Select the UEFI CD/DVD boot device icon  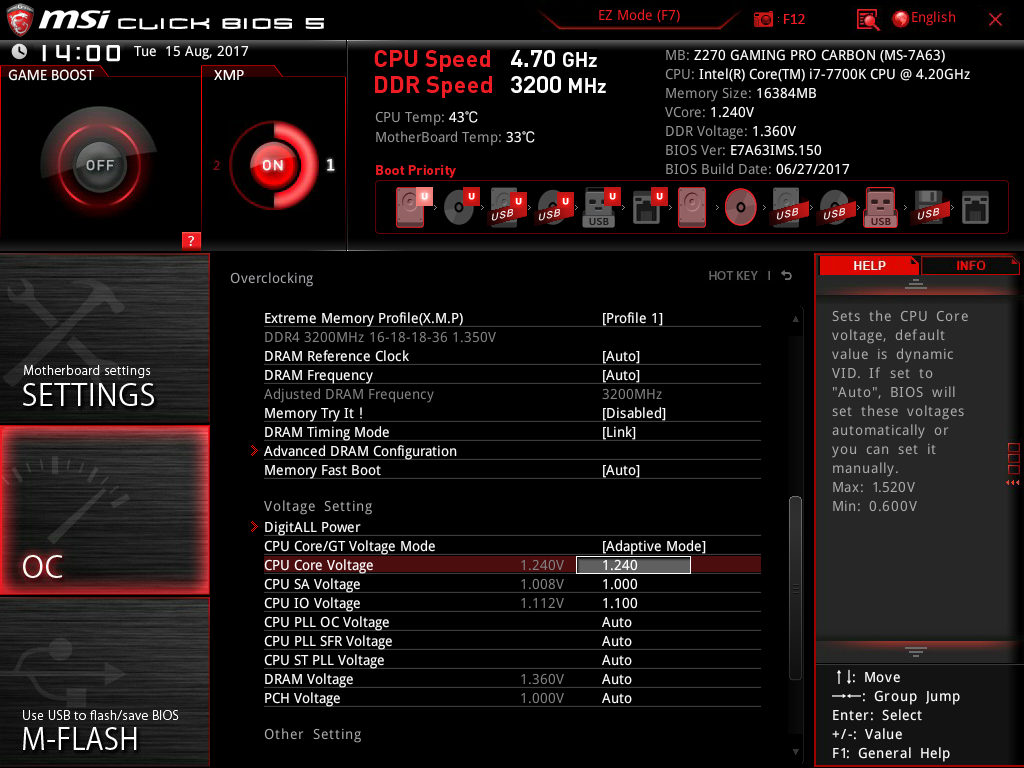pos(461,207)
